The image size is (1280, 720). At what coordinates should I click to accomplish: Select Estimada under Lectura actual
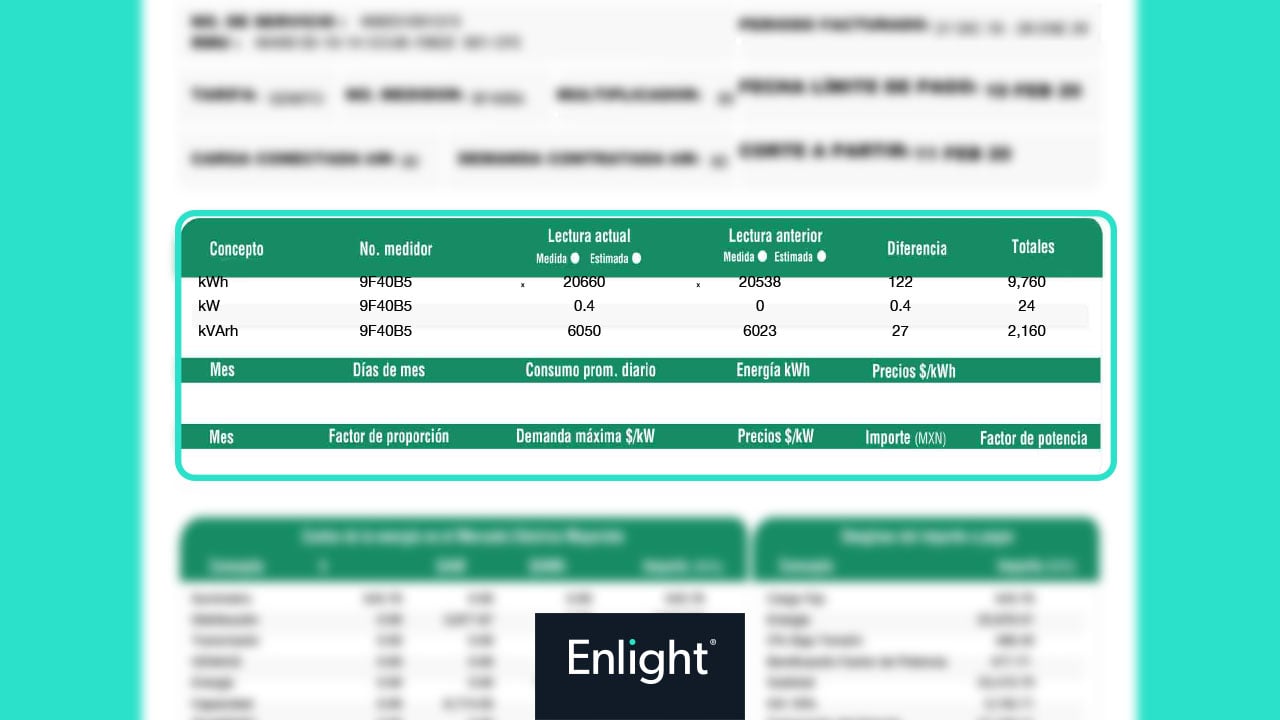[x=636, y=258]
